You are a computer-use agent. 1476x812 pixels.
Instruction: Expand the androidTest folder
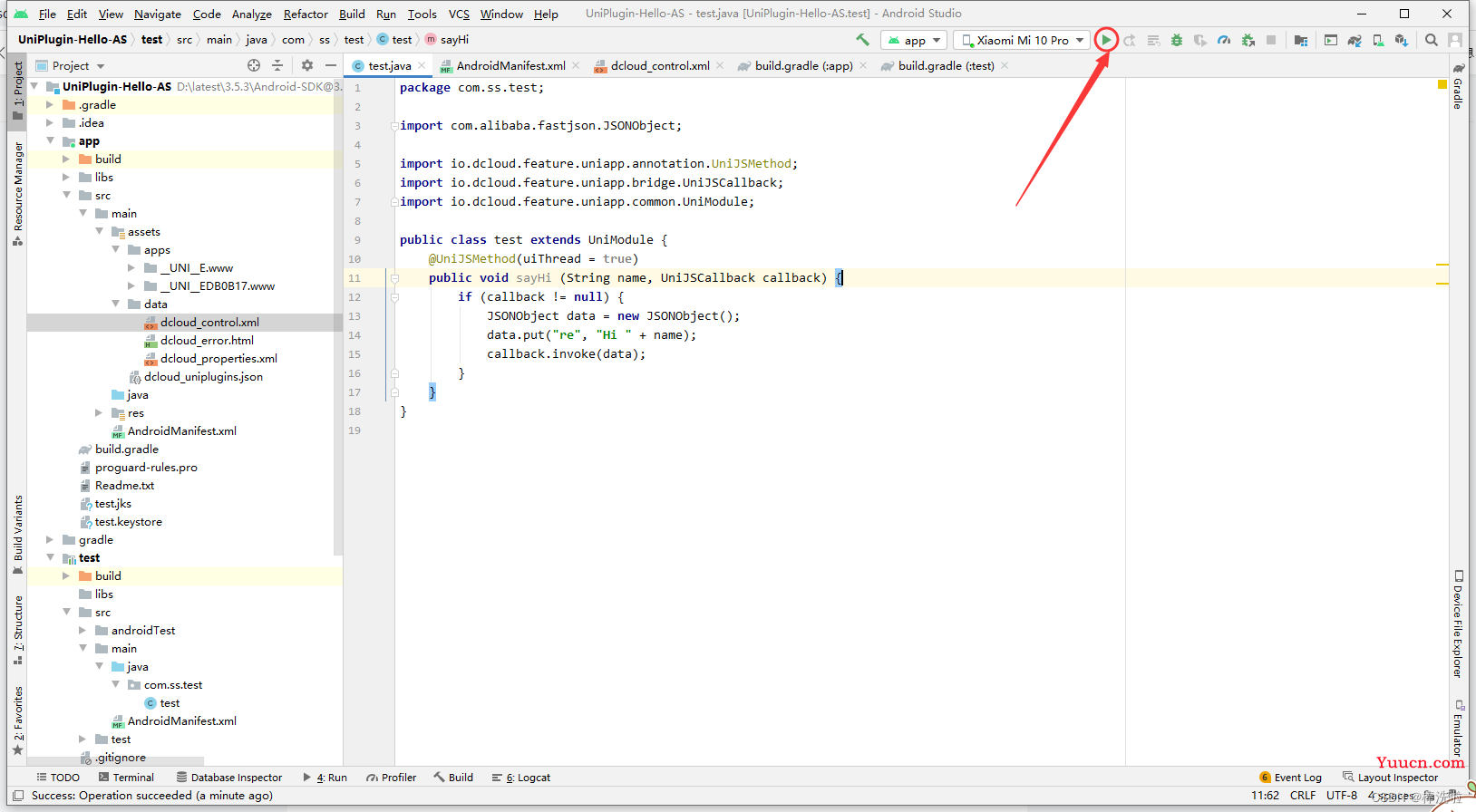(83, 631)
